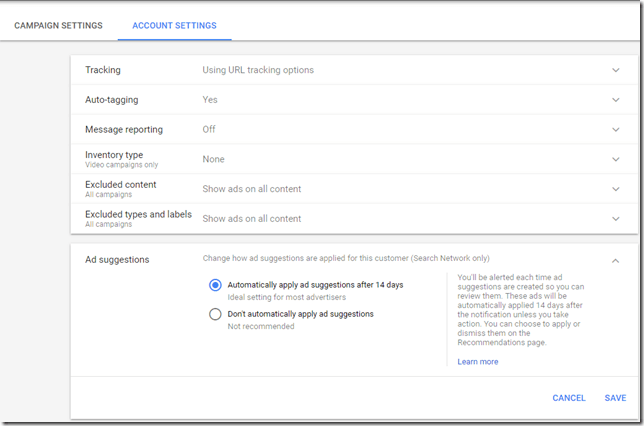Choose Don't automatically apply ad suggestions
644x426 pixels.
coord(215,314)
